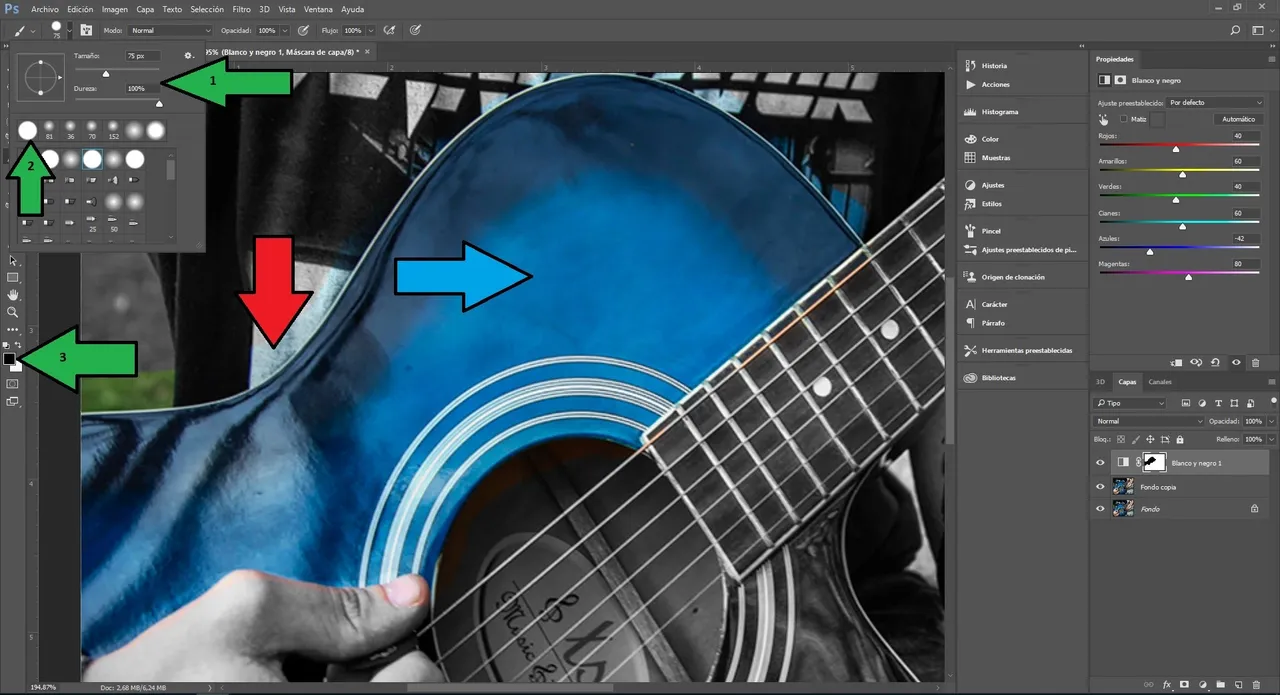Adjust the Magentas slider handle
The height and width of the screenshot is (695, 1280).
click(1188, 277)
